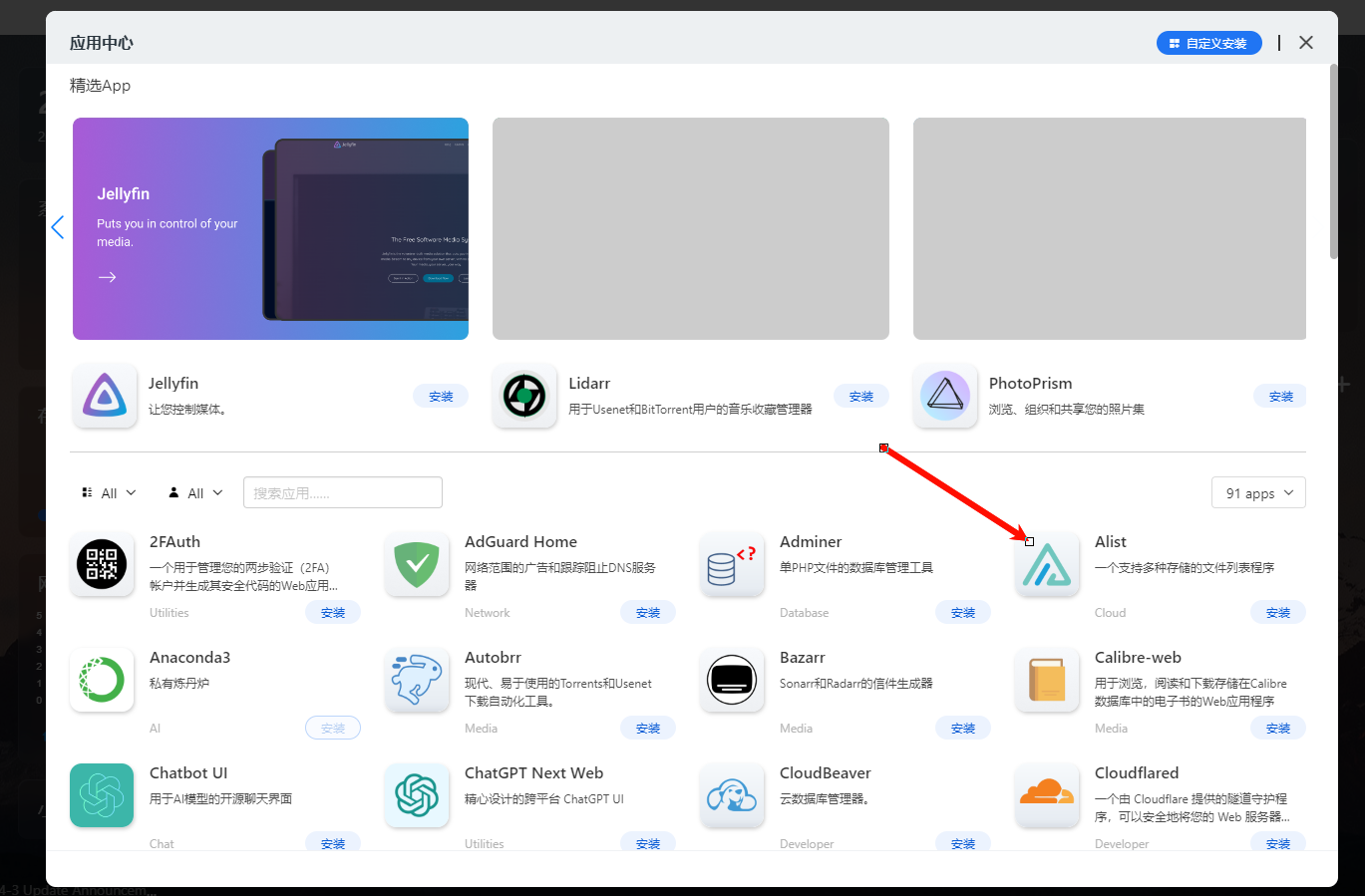This screenshot has height=896, width=1365.
Task: Click the dialog's vertical scrollbar
Action: pos(1334,161)
